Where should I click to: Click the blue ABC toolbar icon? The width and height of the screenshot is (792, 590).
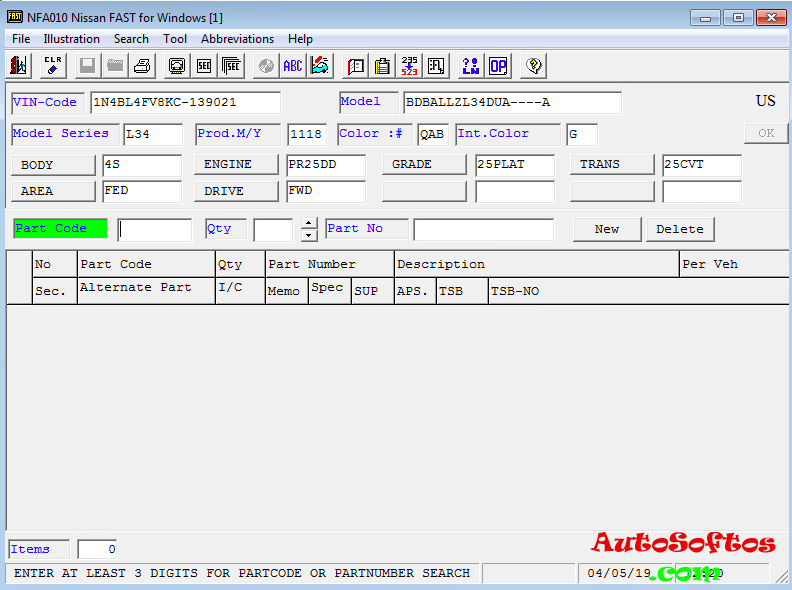[293, 66]
